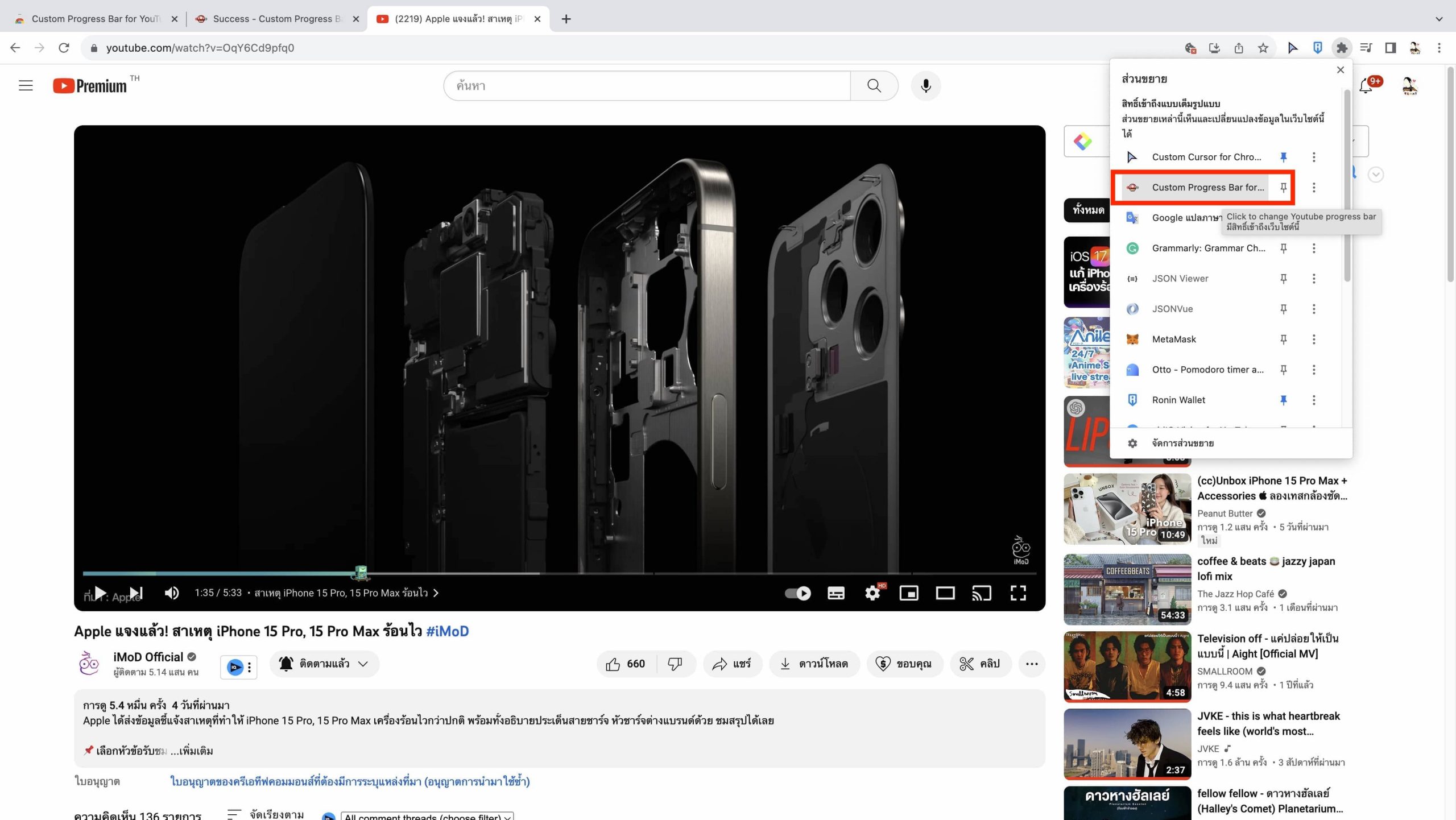Turn on subtitles in video player
Viewport: 1456px width, 820px height.
(x=835, y=593)
